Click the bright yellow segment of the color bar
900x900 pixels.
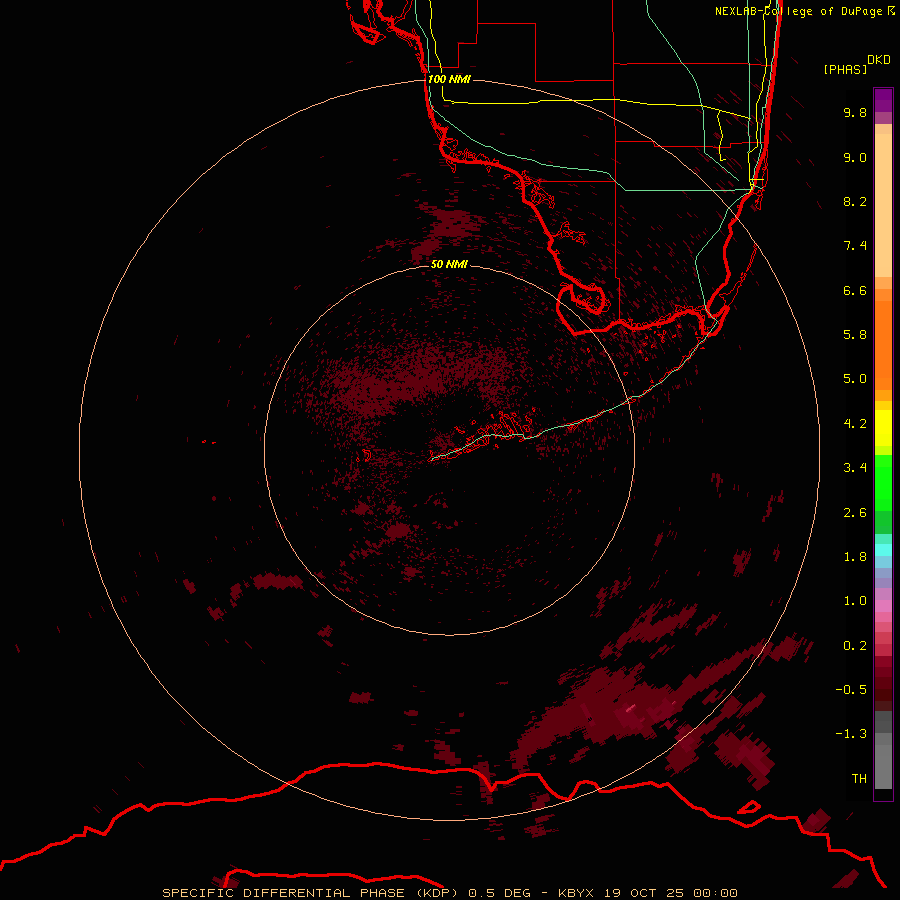pos(883,428)
